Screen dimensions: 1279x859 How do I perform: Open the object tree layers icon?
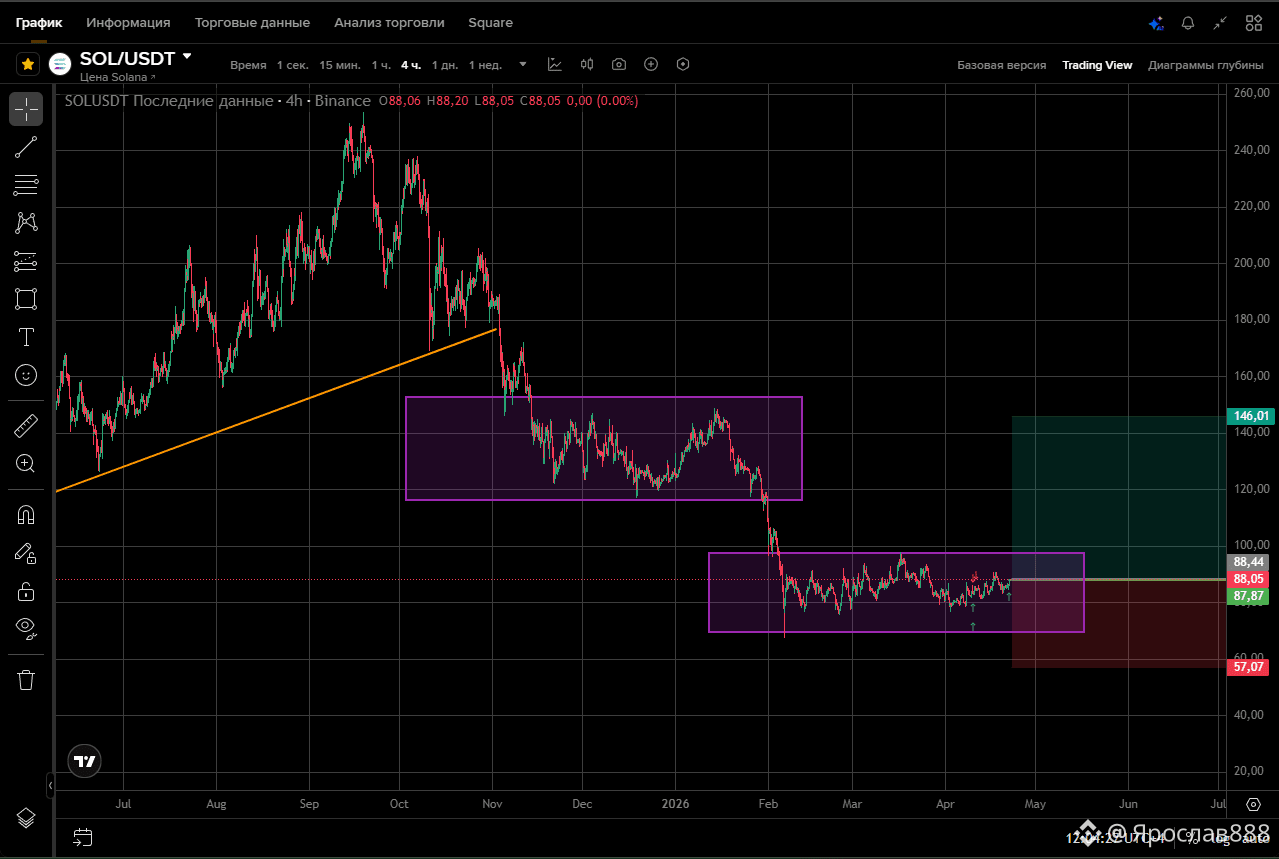click(26, 818)
